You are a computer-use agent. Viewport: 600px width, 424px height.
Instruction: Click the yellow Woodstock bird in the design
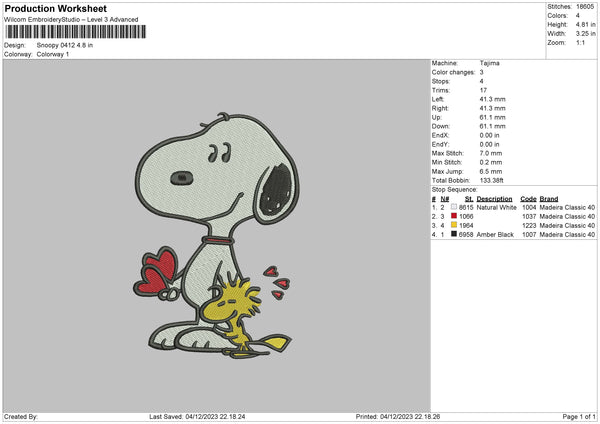point(240,308)
